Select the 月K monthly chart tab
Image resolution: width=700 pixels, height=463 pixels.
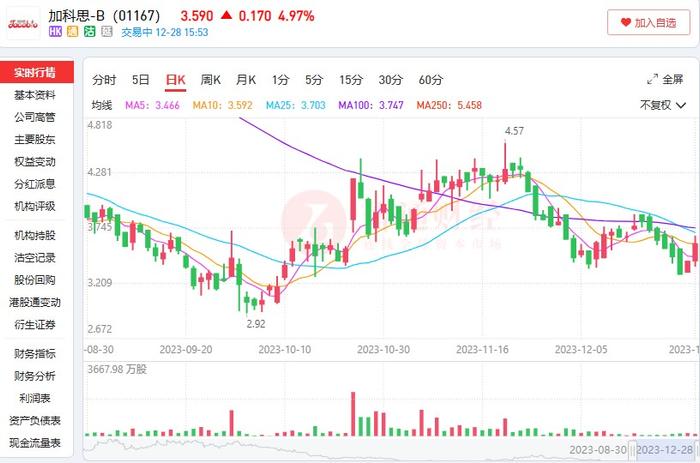coord(246,80)
